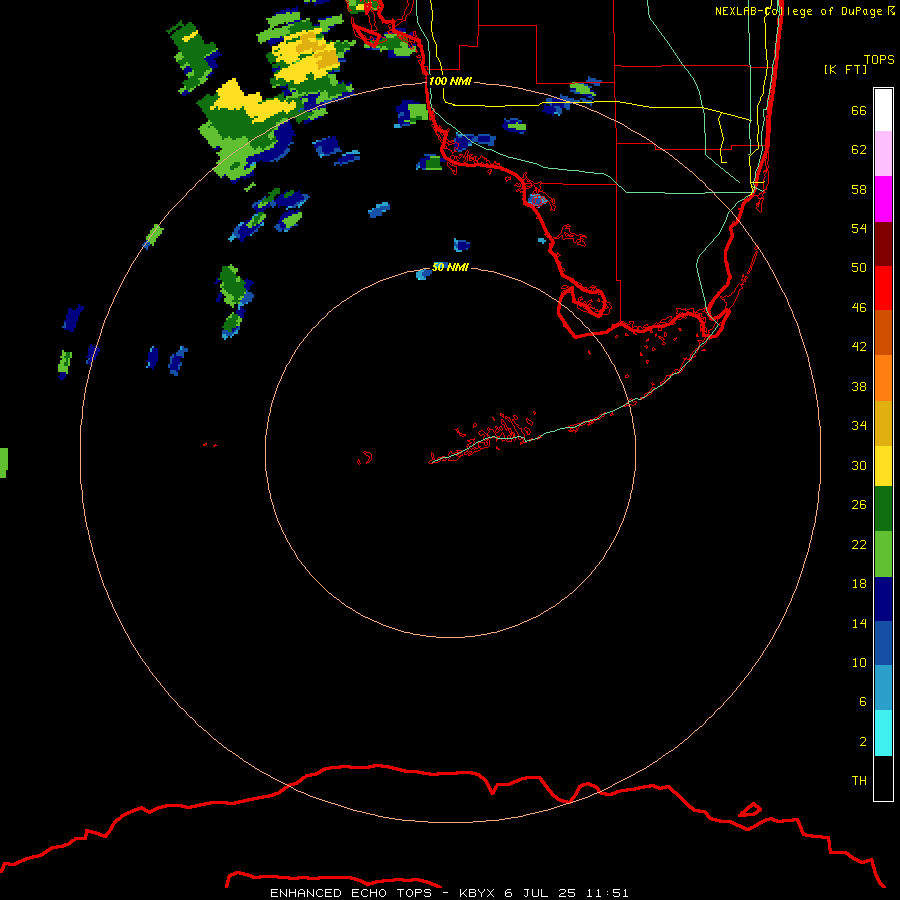Viewport: 900px width, 900px height.
Task: Click the legend value "38"
Action: coord(859,386)
